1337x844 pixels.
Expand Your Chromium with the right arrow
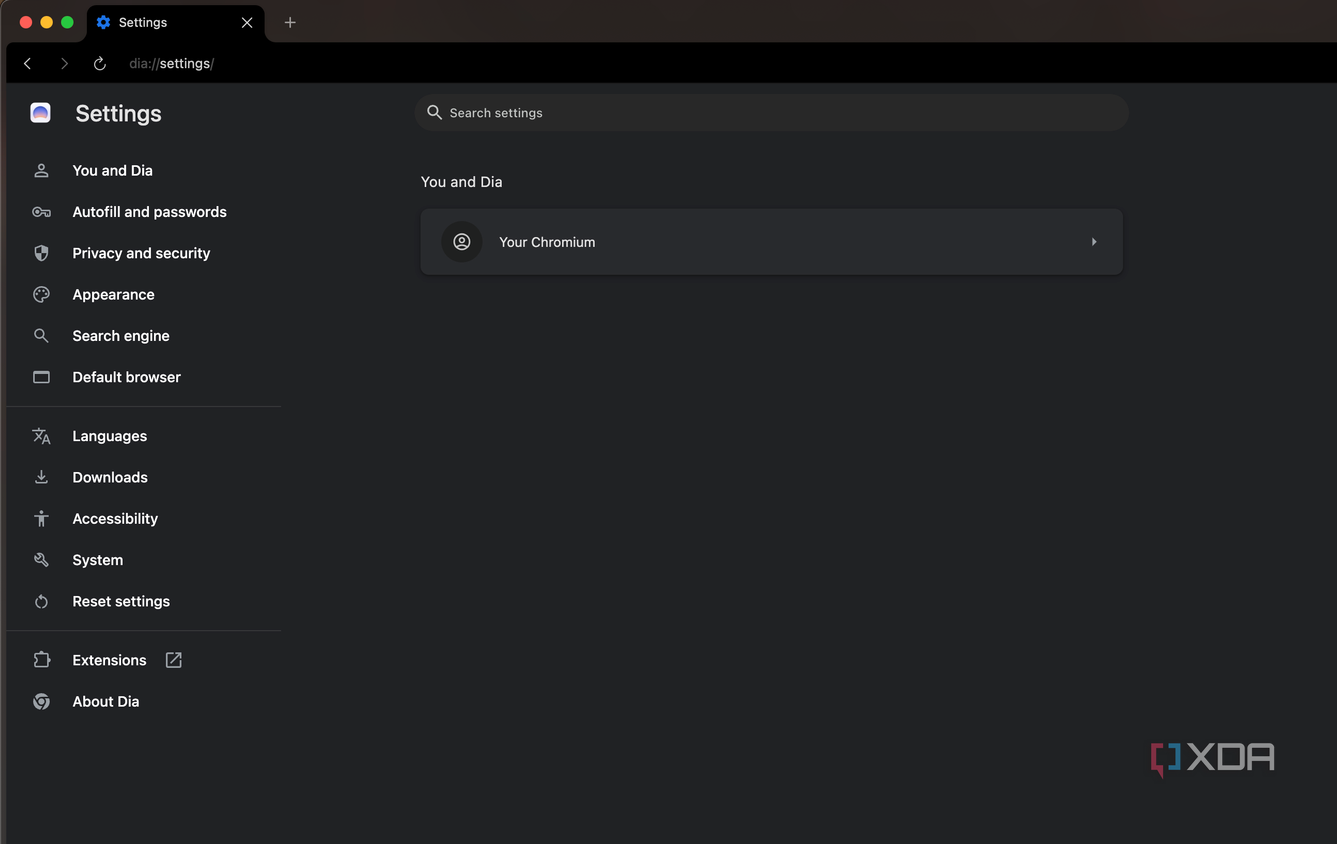click(x=1094, y=242)
